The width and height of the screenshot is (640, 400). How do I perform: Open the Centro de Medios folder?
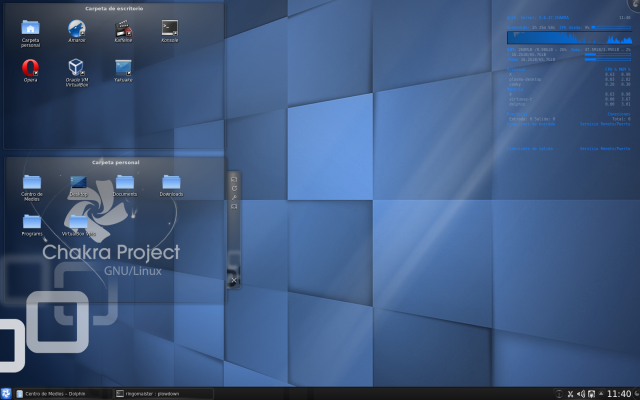32,182
